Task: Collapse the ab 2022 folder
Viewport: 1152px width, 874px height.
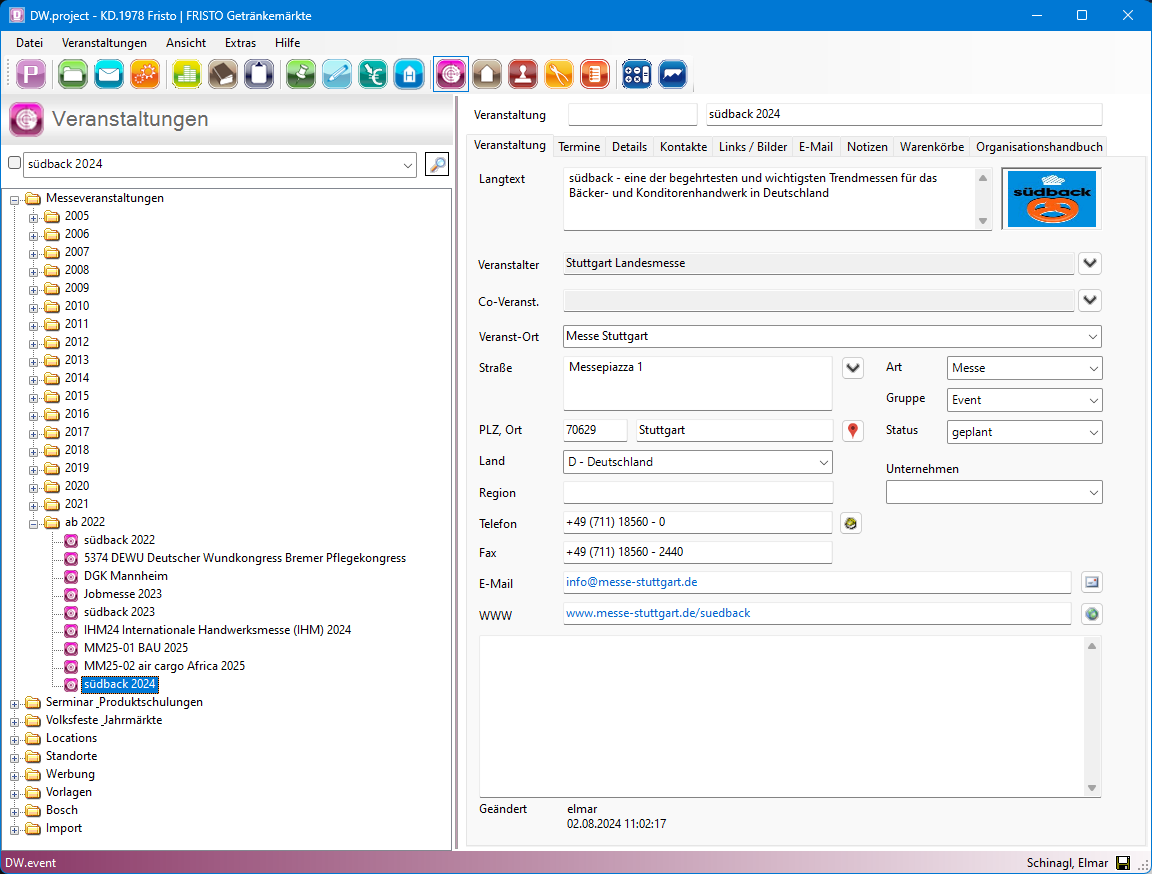Action: pyautogui.click(x=33, y=524)
